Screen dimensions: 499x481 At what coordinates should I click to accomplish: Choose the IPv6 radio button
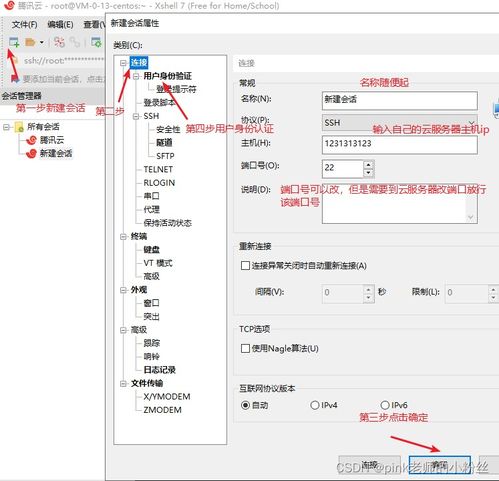point(385,405)
